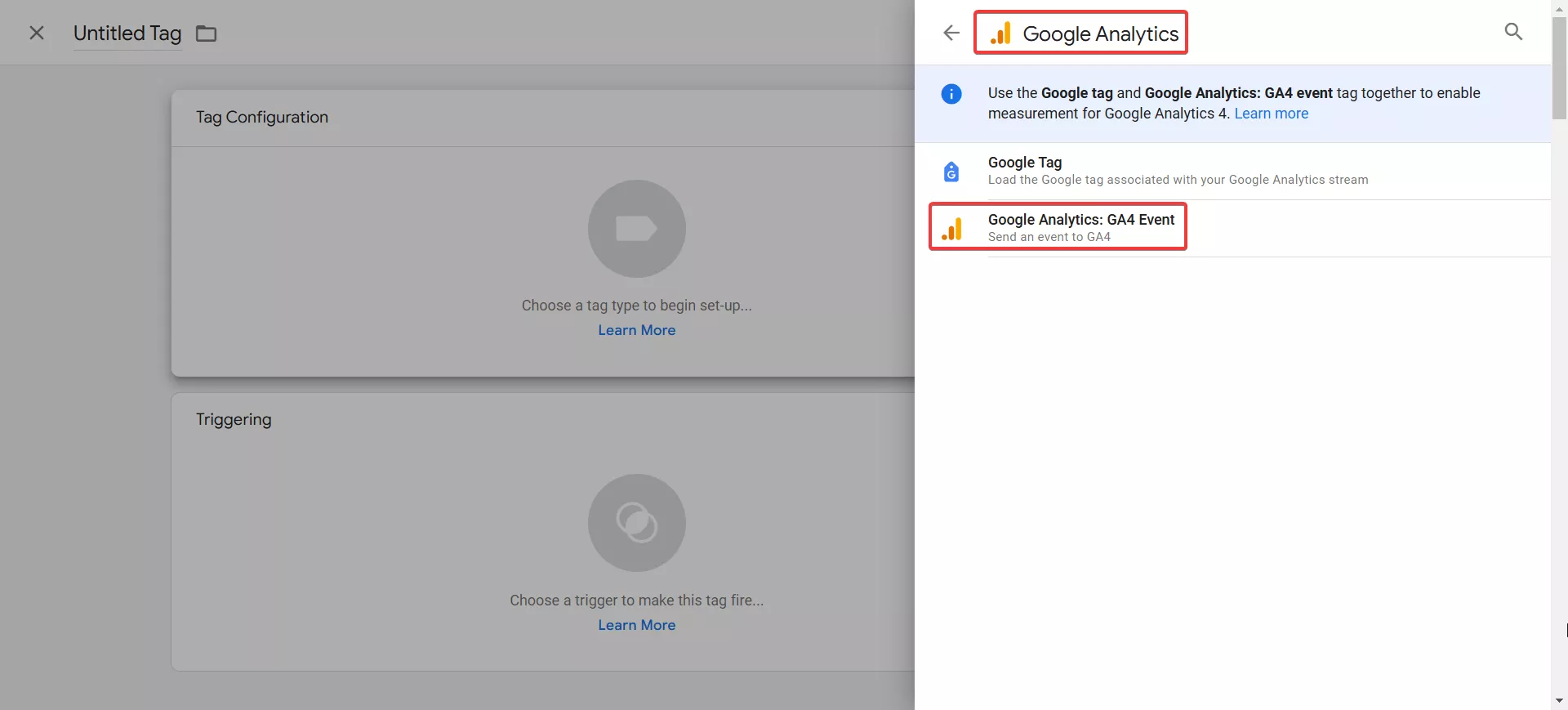
Task: Open search in the tag type panel
Action: [1513, 32]
